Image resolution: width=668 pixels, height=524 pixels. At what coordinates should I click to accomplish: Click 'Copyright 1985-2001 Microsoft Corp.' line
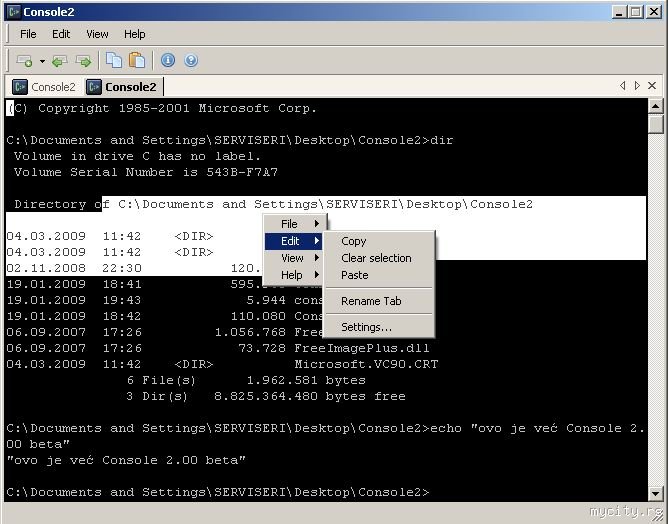[x=177, y=109]
